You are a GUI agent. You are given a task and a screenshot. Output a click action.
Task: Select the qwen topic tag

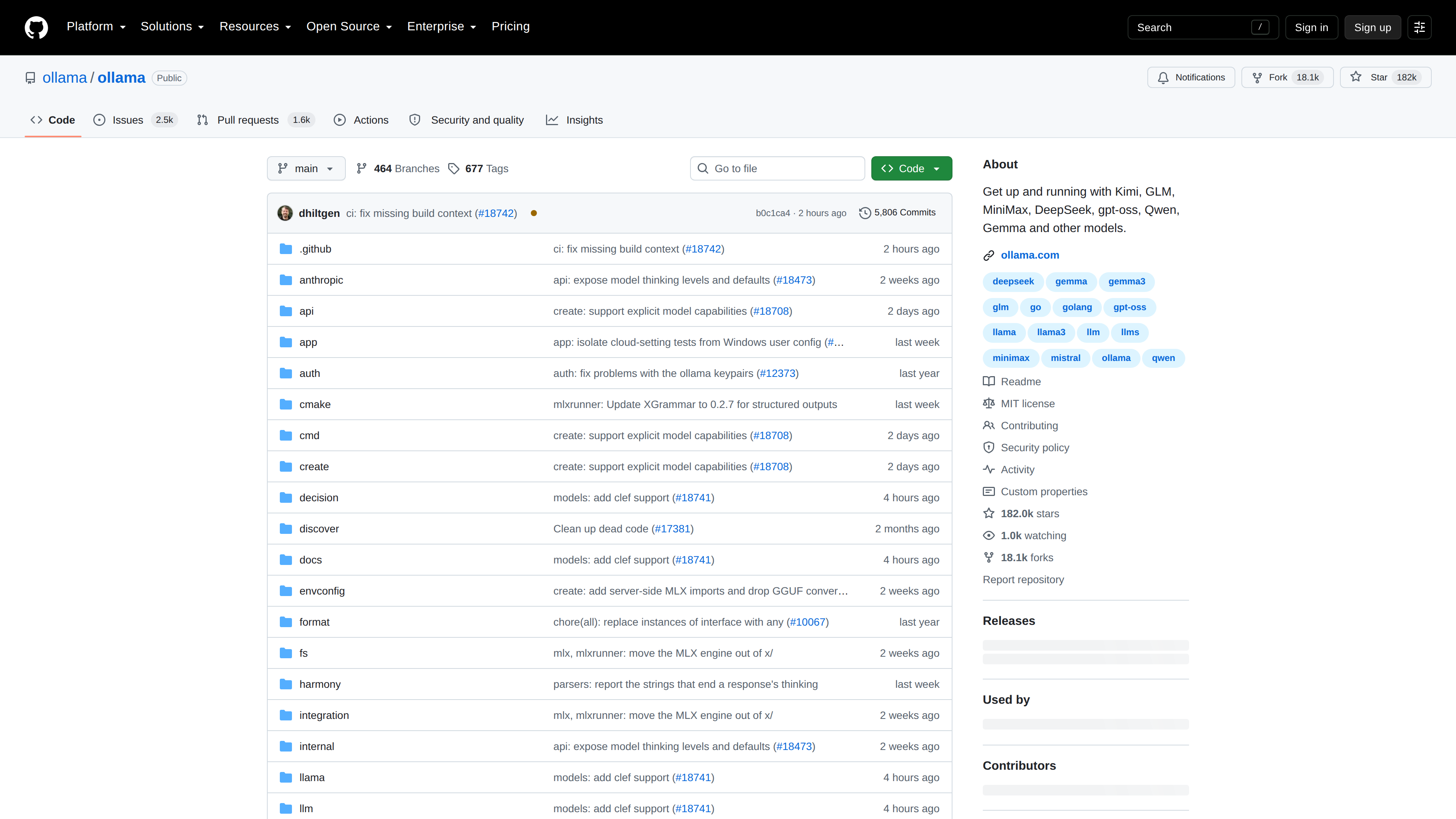click(1163, 358)
